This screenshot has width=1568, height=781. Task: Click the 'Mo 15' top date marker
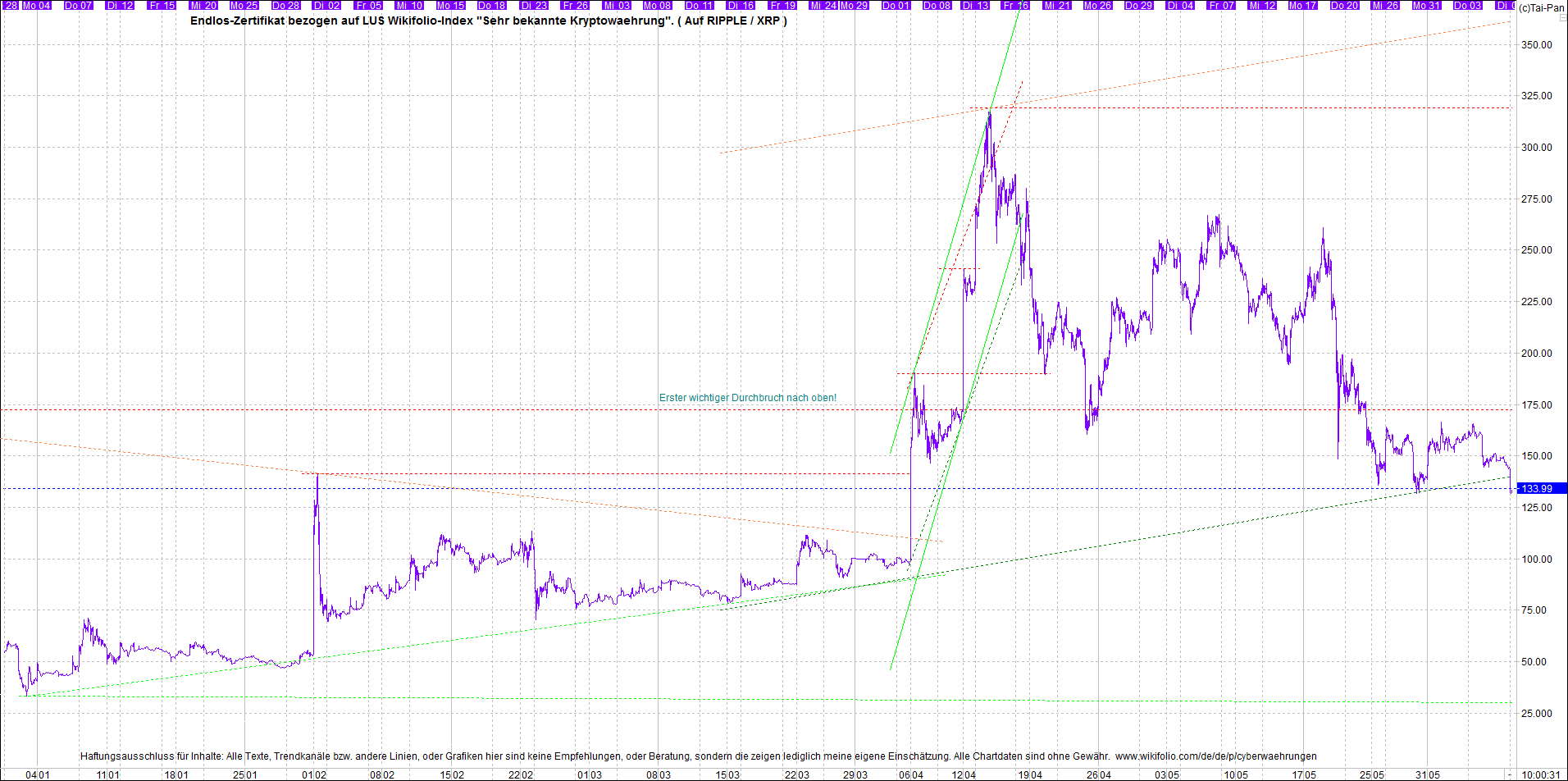pos(450,6)
